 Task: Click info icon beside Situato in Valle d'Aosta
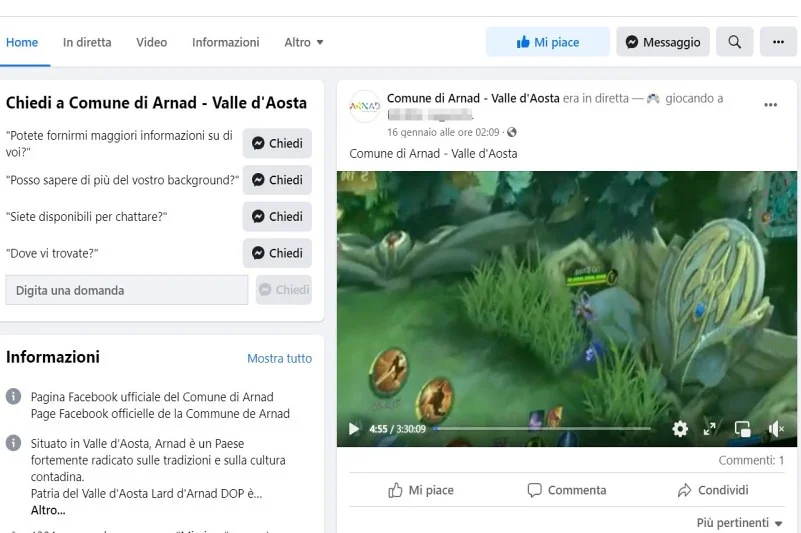pos(13,443)
